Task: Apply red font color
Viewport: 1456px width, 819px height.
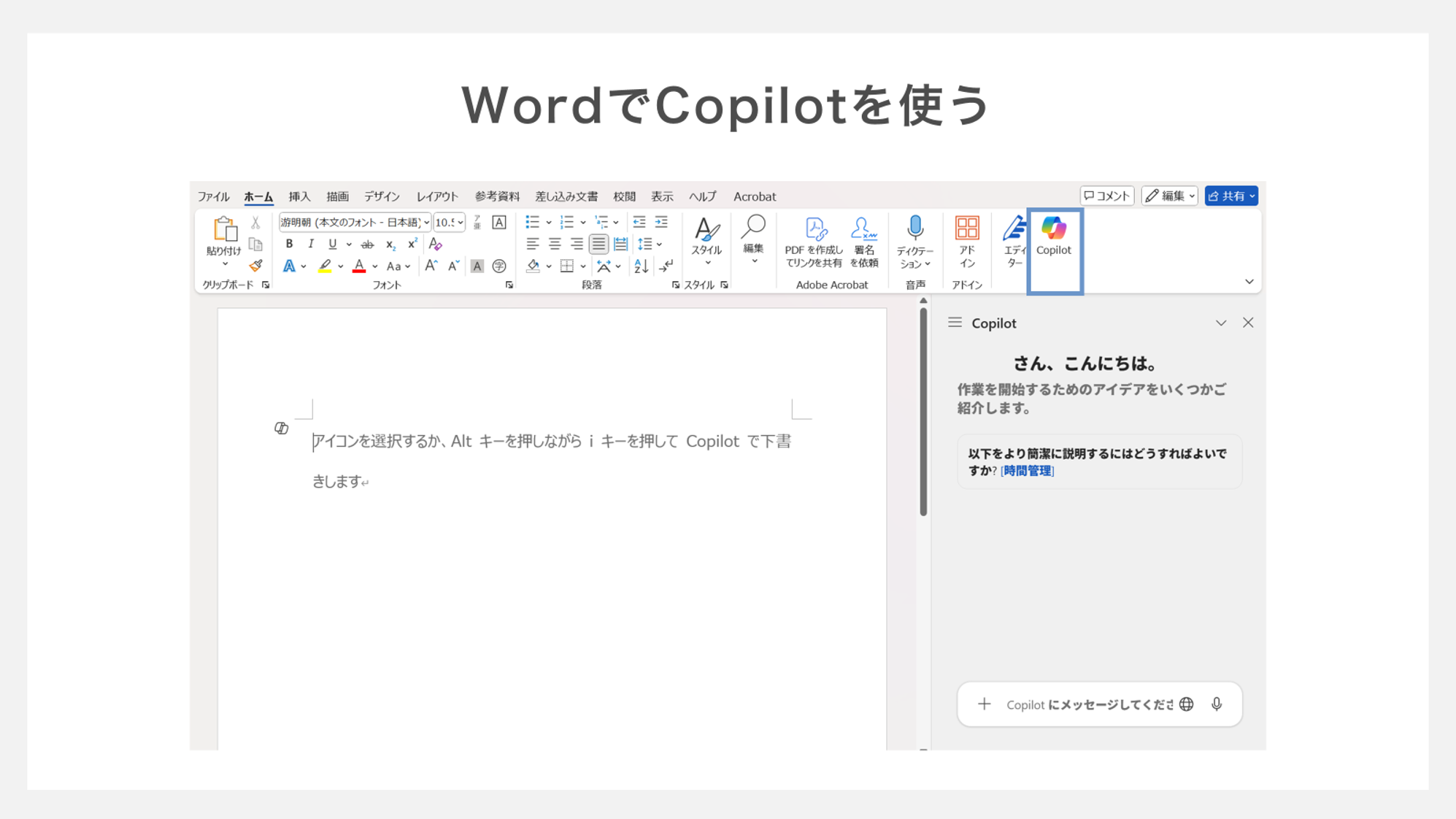Action: pyautogui.click(x=359, y=266)
